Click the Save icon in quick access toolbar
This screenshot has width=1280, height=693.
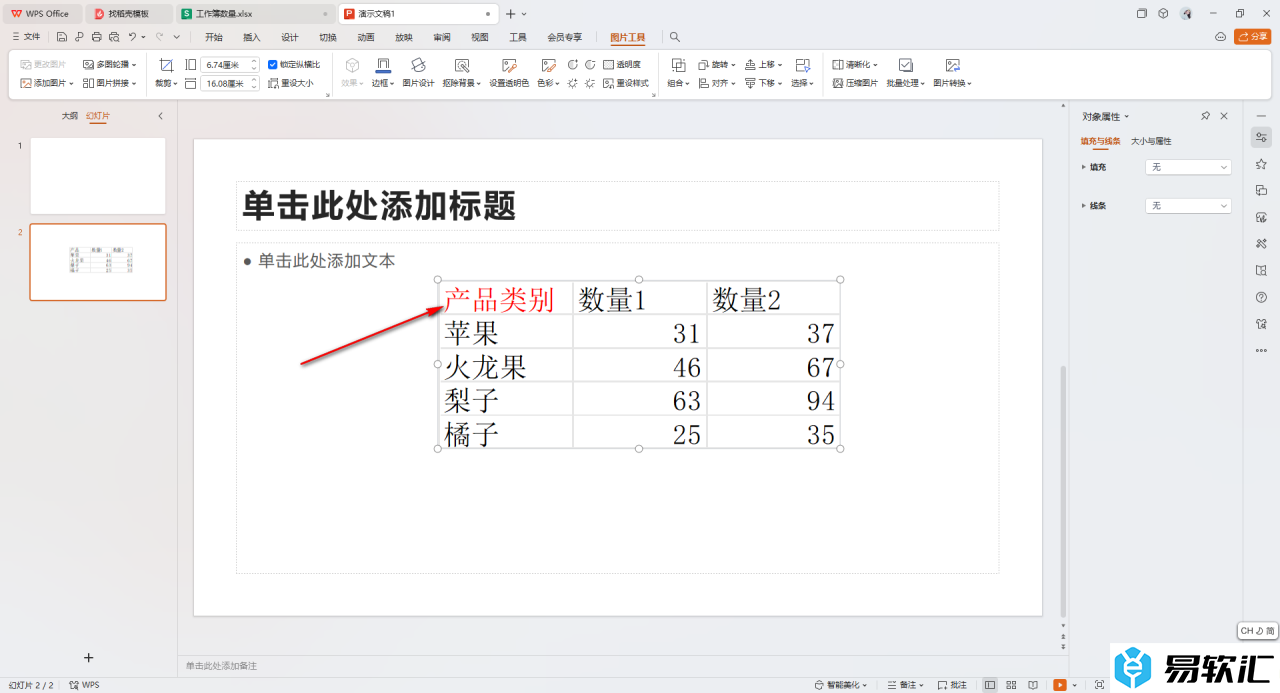(62, 37)
